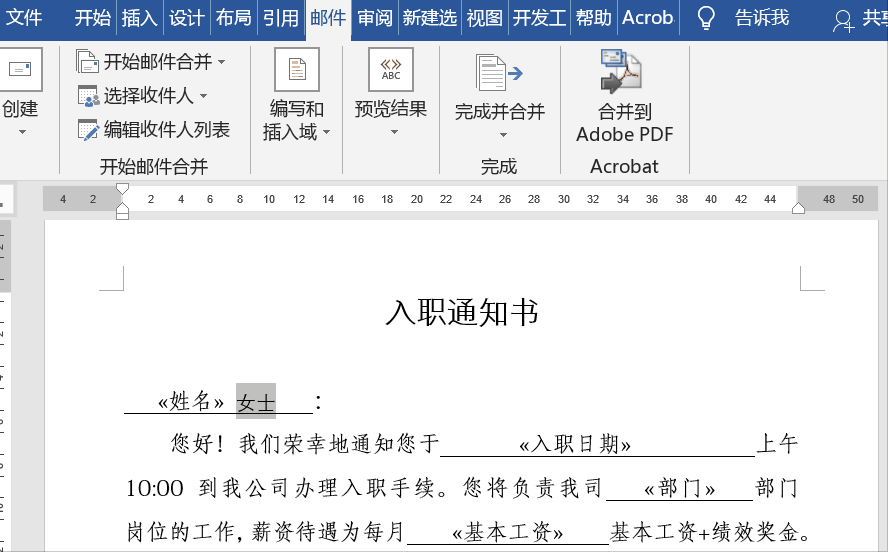Click 合并到 Adobe PDF icon

(x=621, y=71)
